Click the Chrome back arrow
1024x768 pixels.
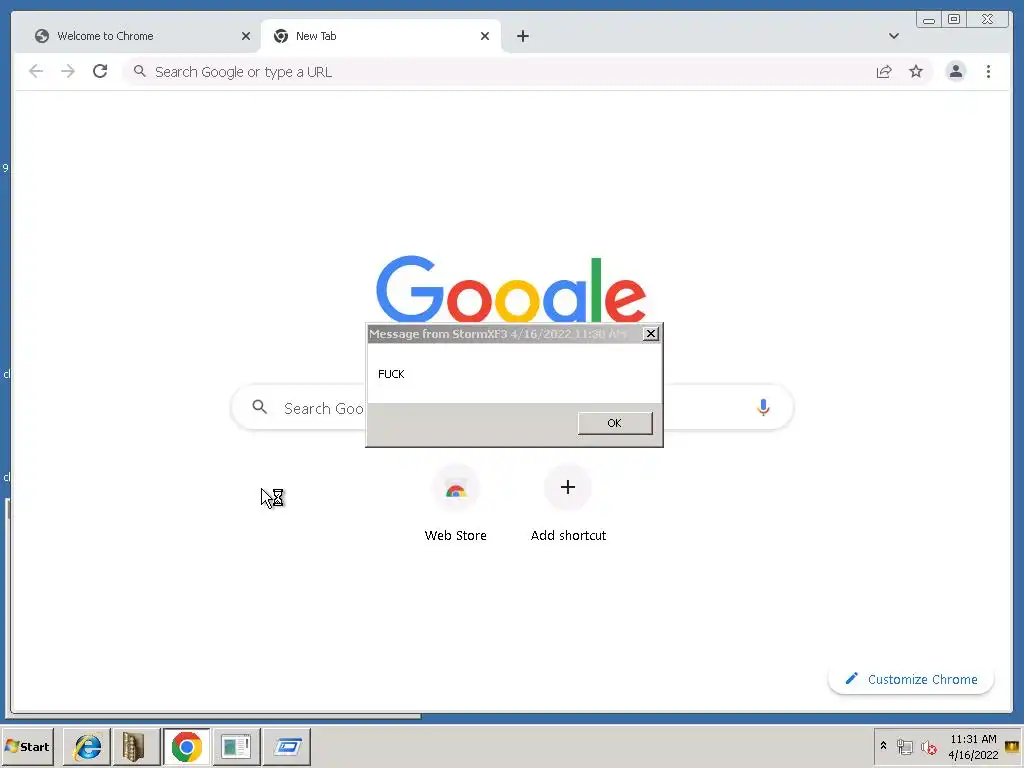(x=36, y=71)
